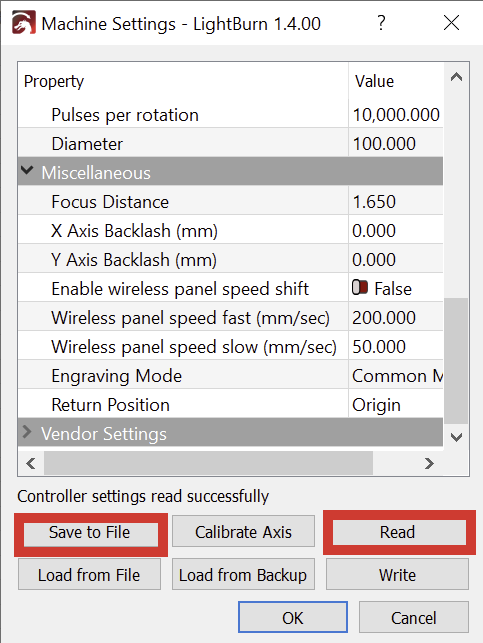
Task: Open the Engraving Mode value dropdown
Action: (x=396, y=376)
